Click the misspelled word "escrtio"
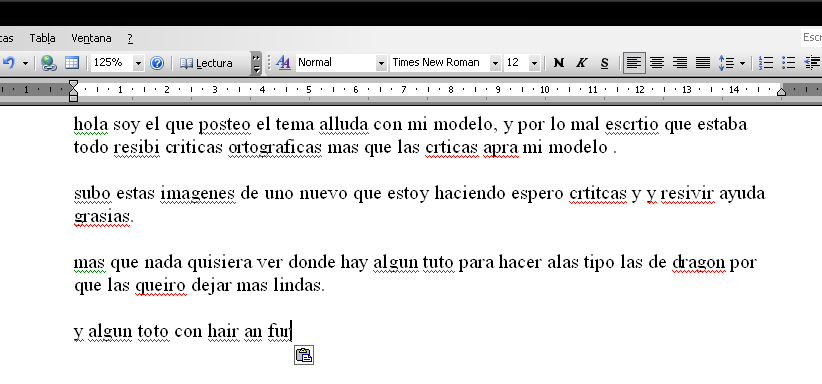This screenshot has width=822, height=384. pyautogui.click(x=632, y=125)
